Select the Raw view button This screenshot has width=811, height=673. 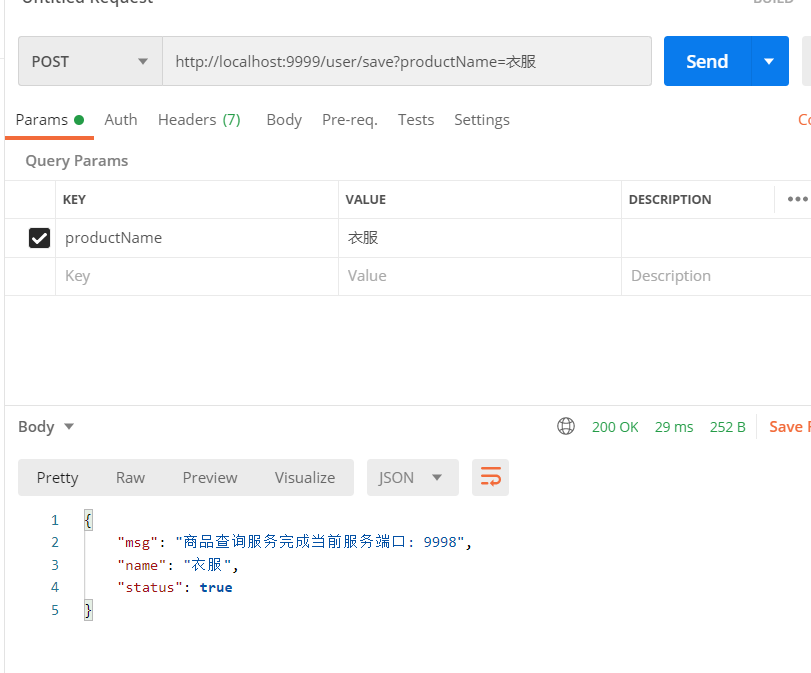[x=130, y=477]
